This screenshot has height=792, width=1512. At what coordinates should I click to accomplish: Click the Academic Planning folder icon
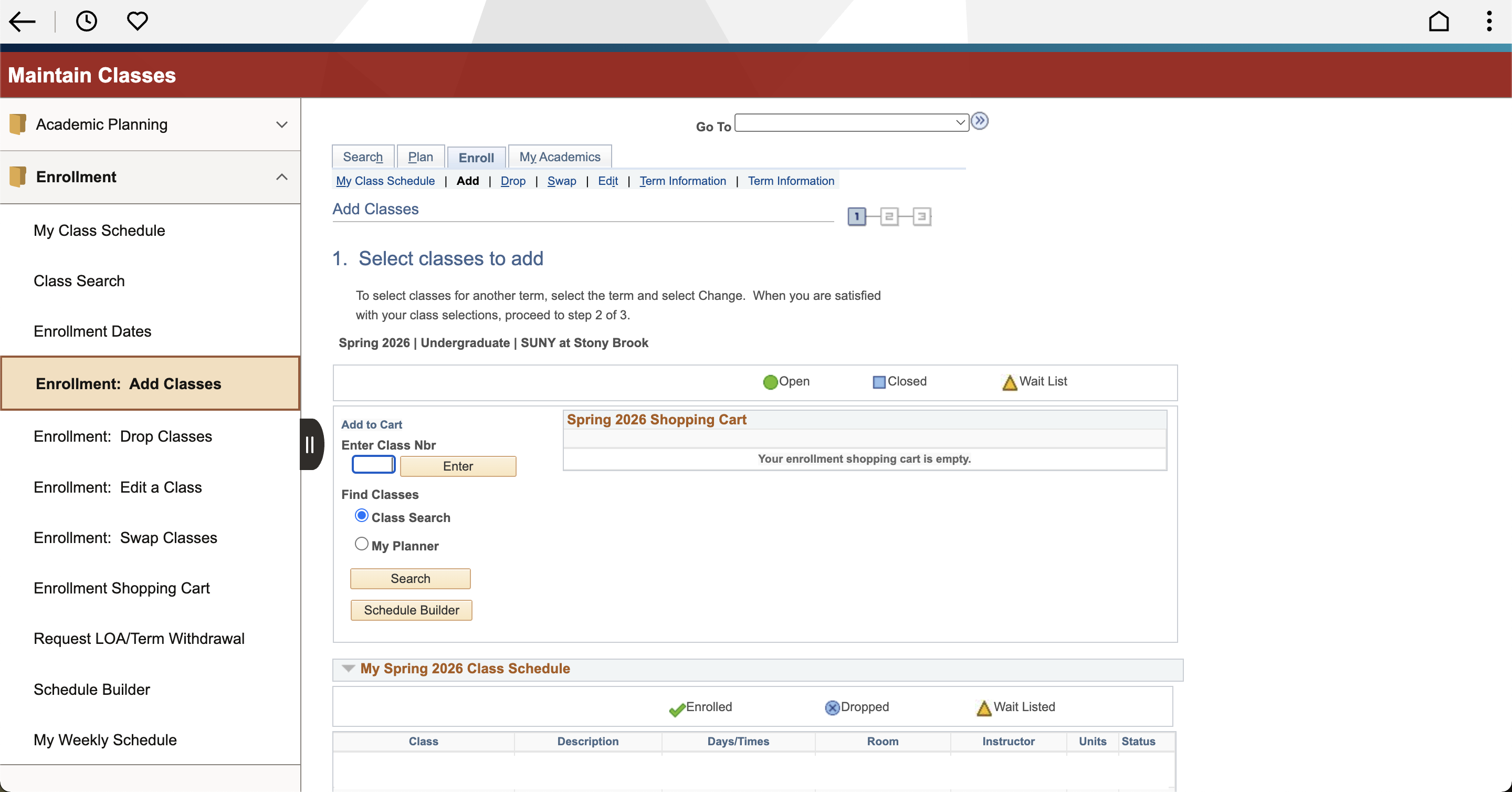pos(18,124)
